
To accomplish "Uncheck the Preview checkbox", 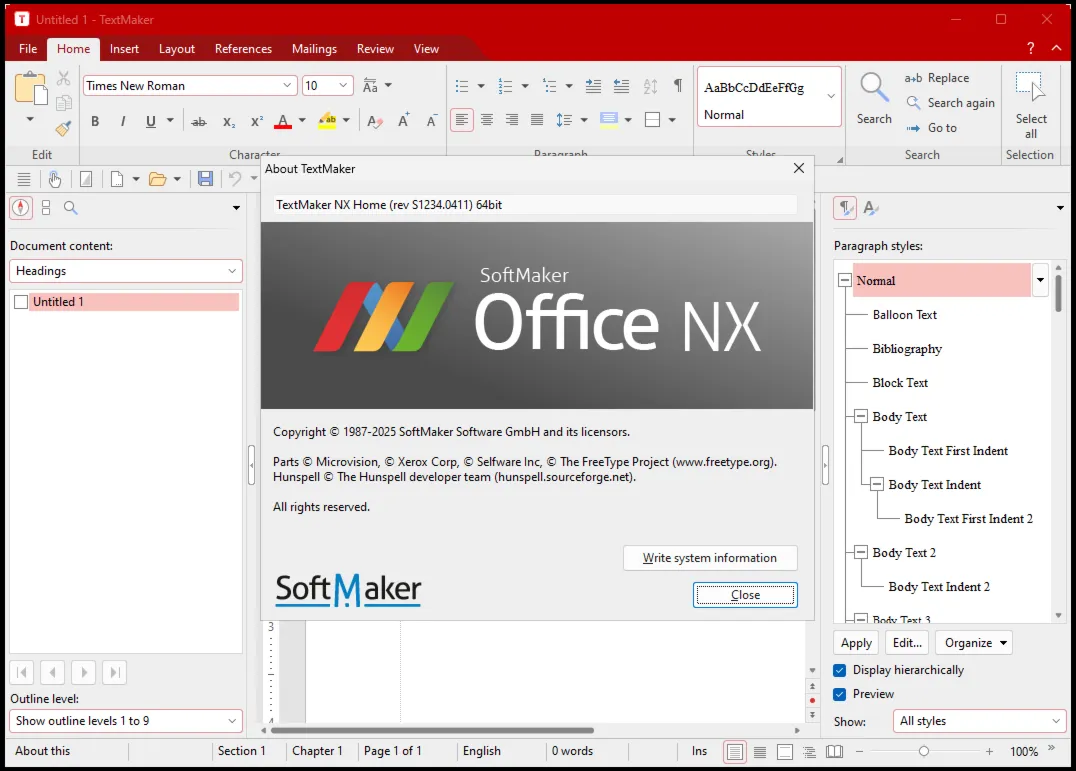I will click(840, 694).
